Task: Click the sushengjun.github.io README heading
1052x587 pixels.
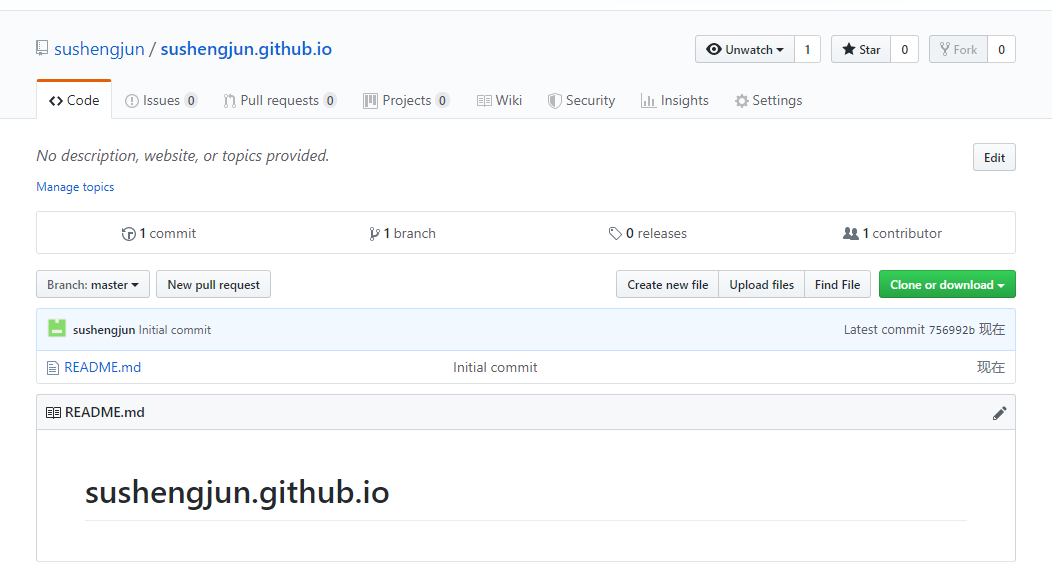Action: coord(237,492)
